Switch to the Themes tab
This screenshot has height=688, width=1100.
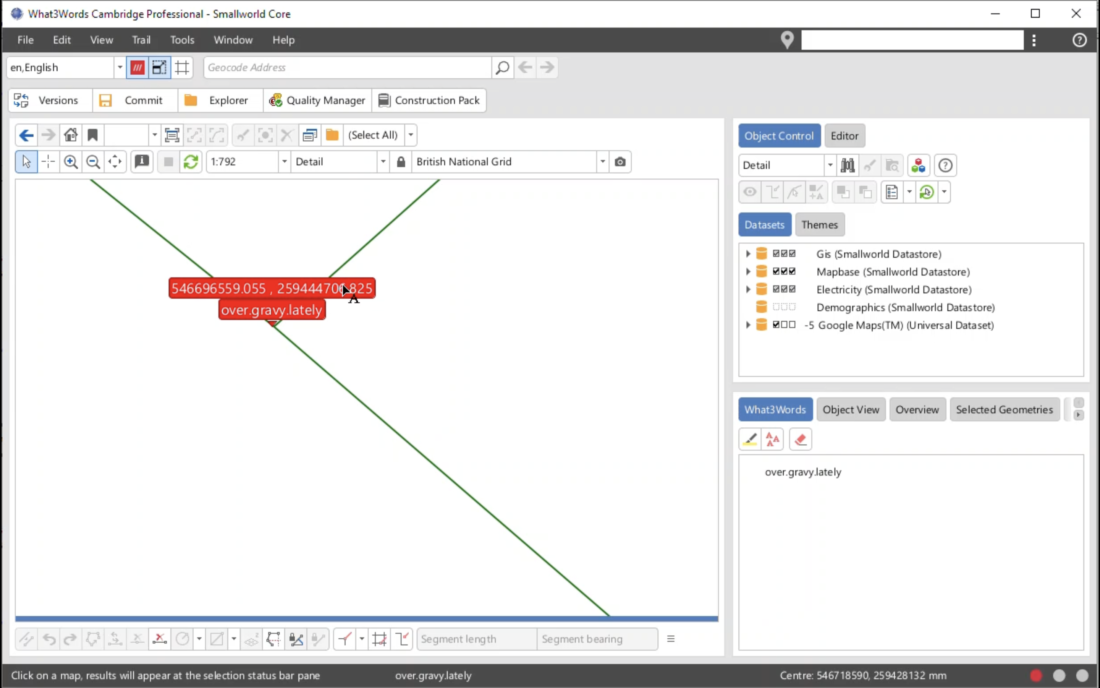(819, 225)
